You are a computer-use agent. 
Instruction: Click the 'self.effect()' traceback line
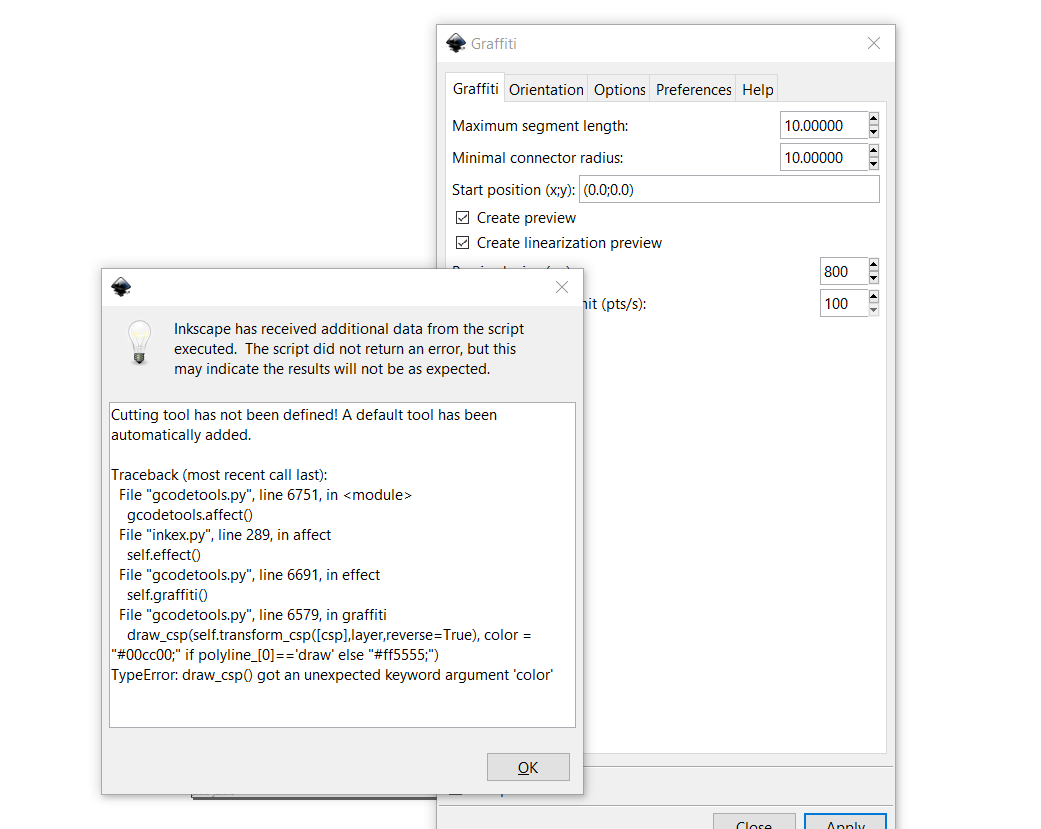click(x=164, y=555)
